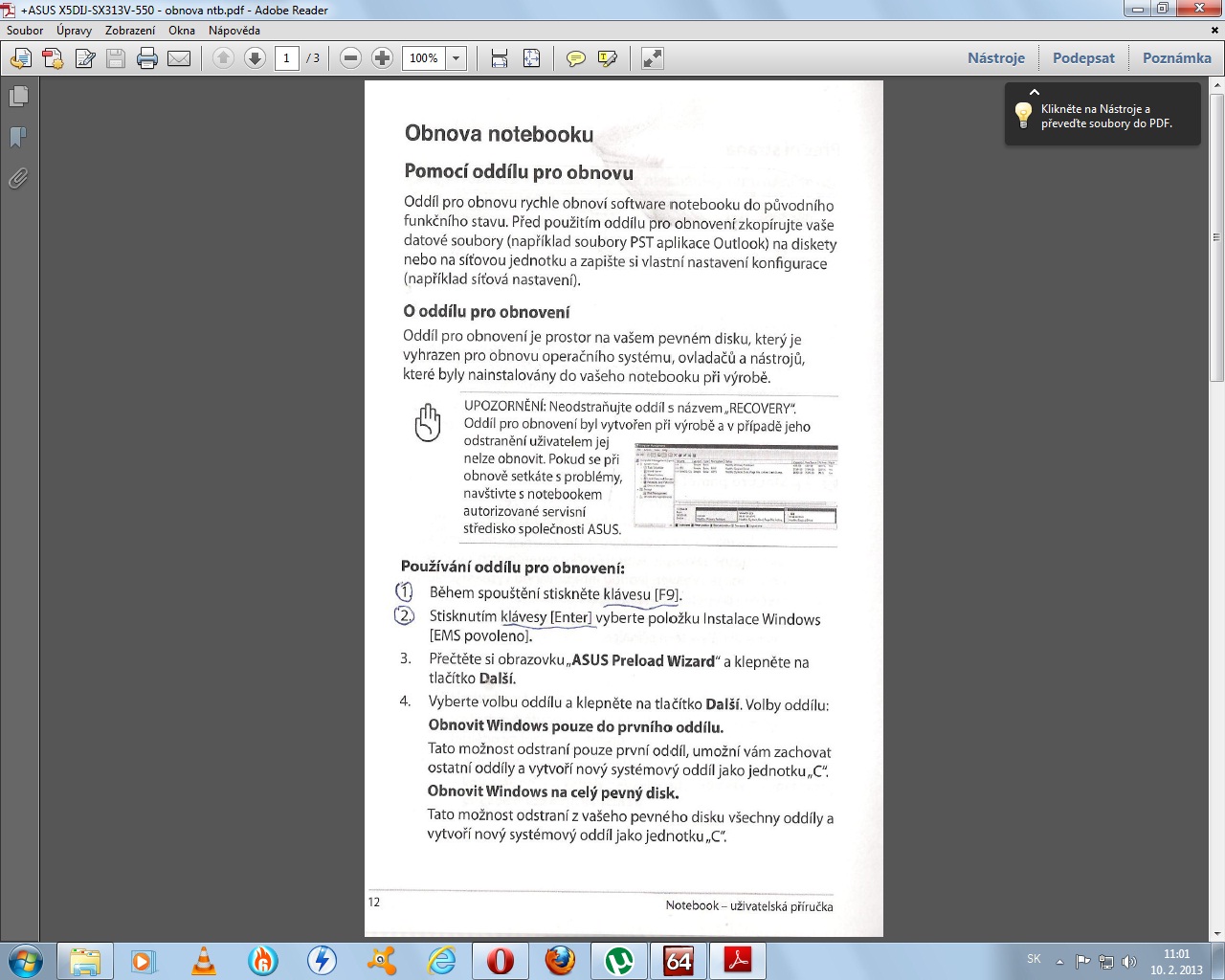Click the pencil-and-paper sign/edit icon
Viewport: 1225px width, 980px height.
(85, 58)
